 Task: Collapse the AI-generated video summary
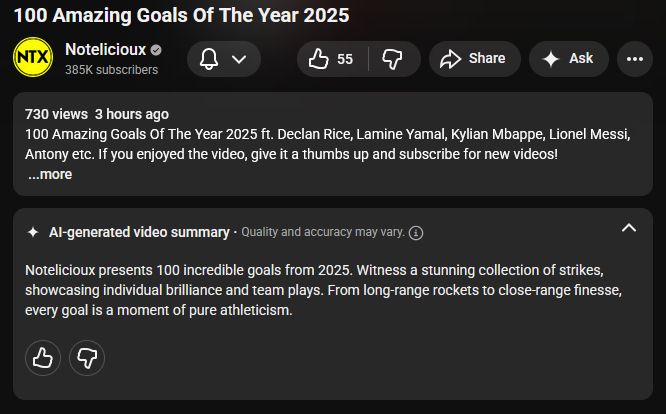pos(628,228)
